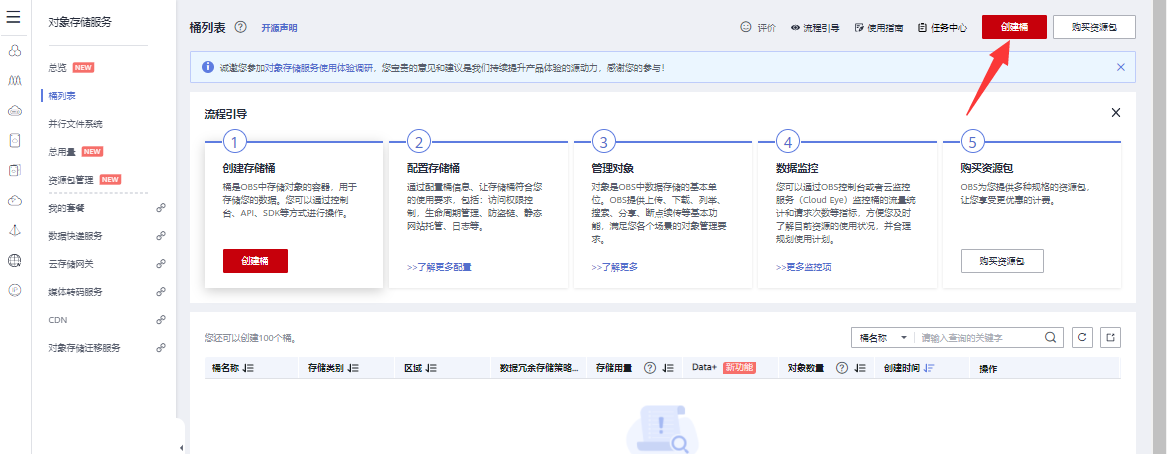1167x454 pixels.
Task: Collapse the sidebar using the small arrow
Action: pyautogui.click(x=182, y=447)
